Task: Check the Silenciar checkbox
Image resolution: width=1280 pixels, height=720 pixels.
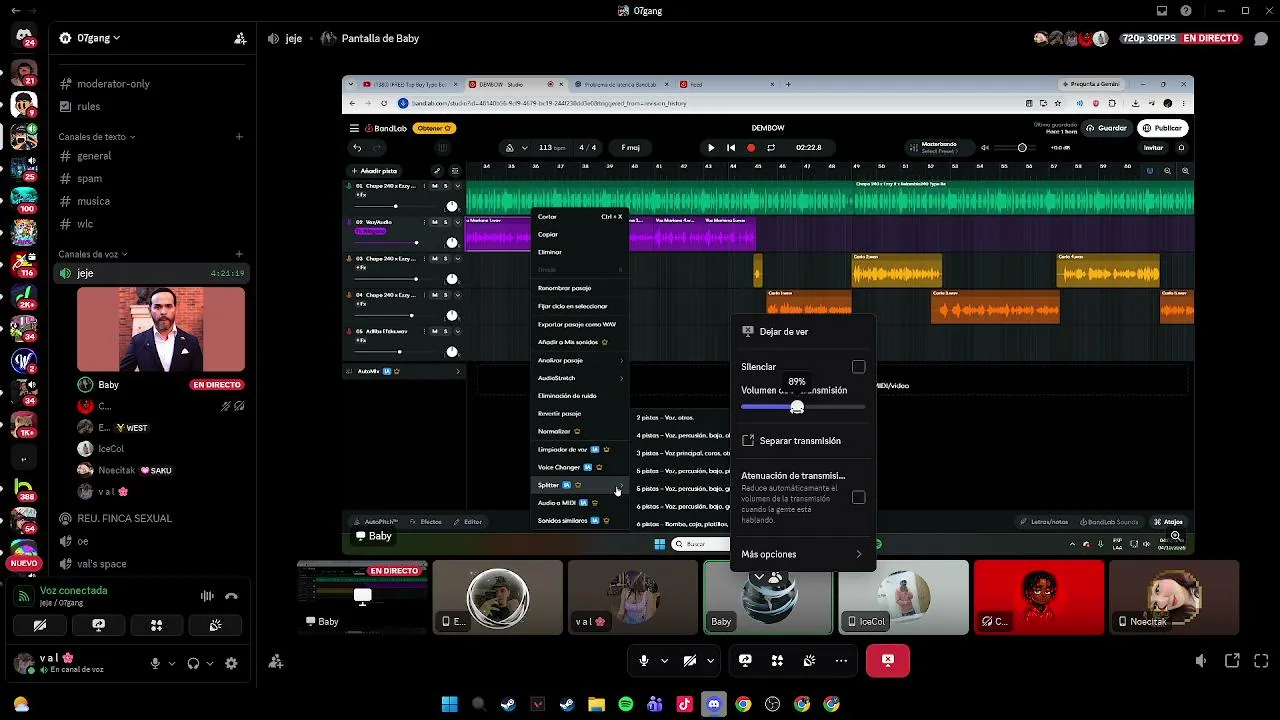Action: tap(858, 367)
